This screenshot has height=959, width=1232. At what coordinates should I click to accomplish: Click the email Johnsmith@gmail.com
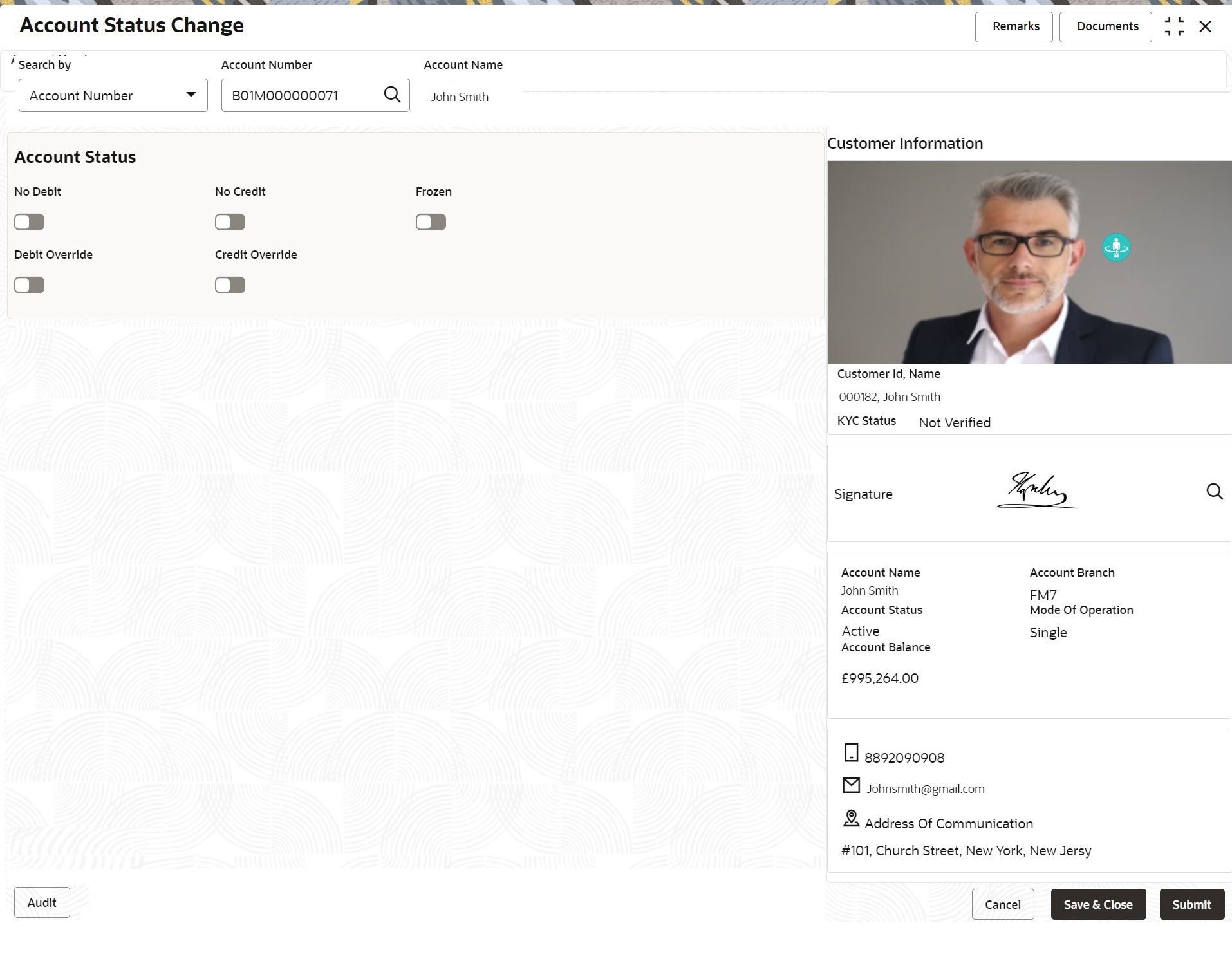[926, 788]
